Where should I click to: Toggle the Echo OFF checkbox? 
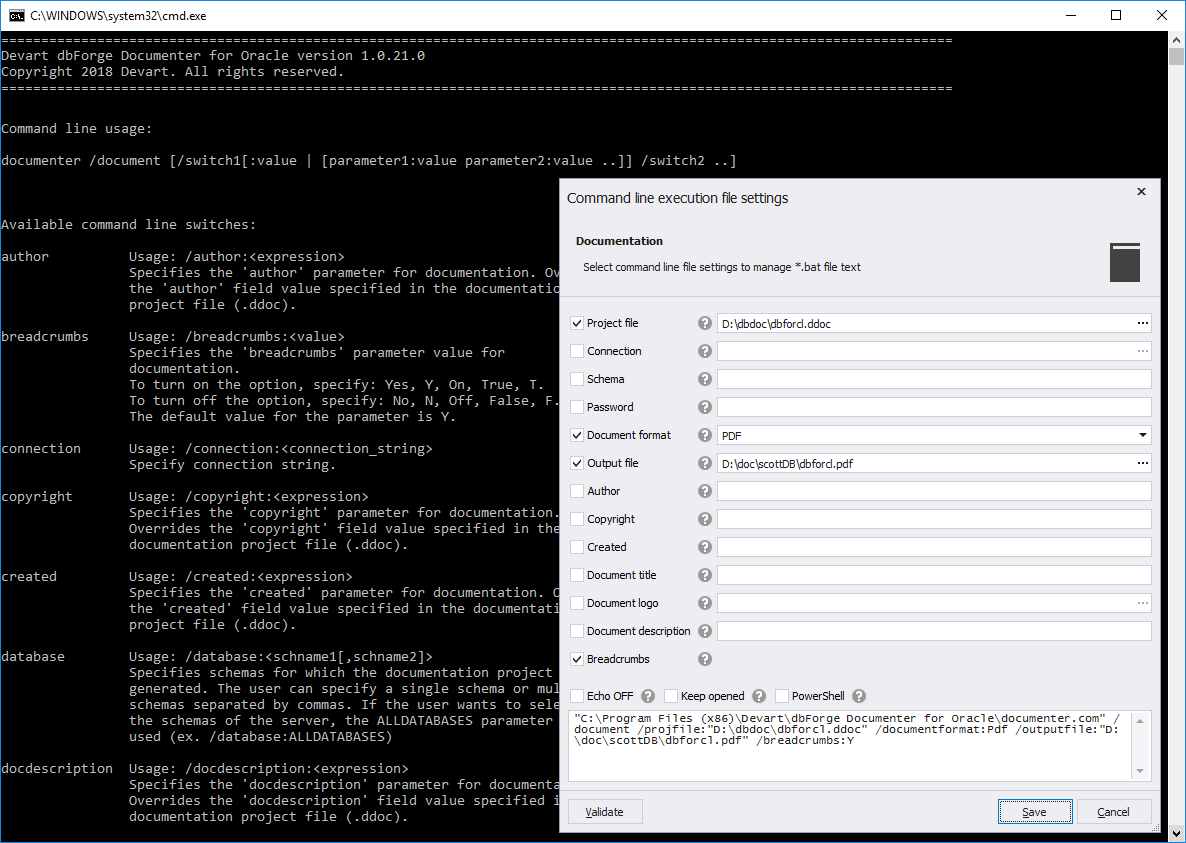pos(577,696)
